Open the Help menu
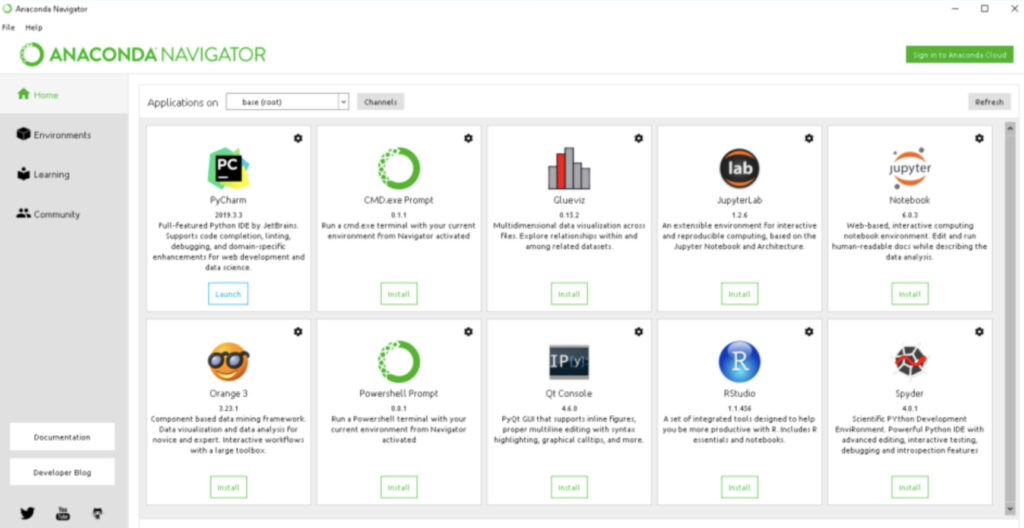 pos(34,27)
